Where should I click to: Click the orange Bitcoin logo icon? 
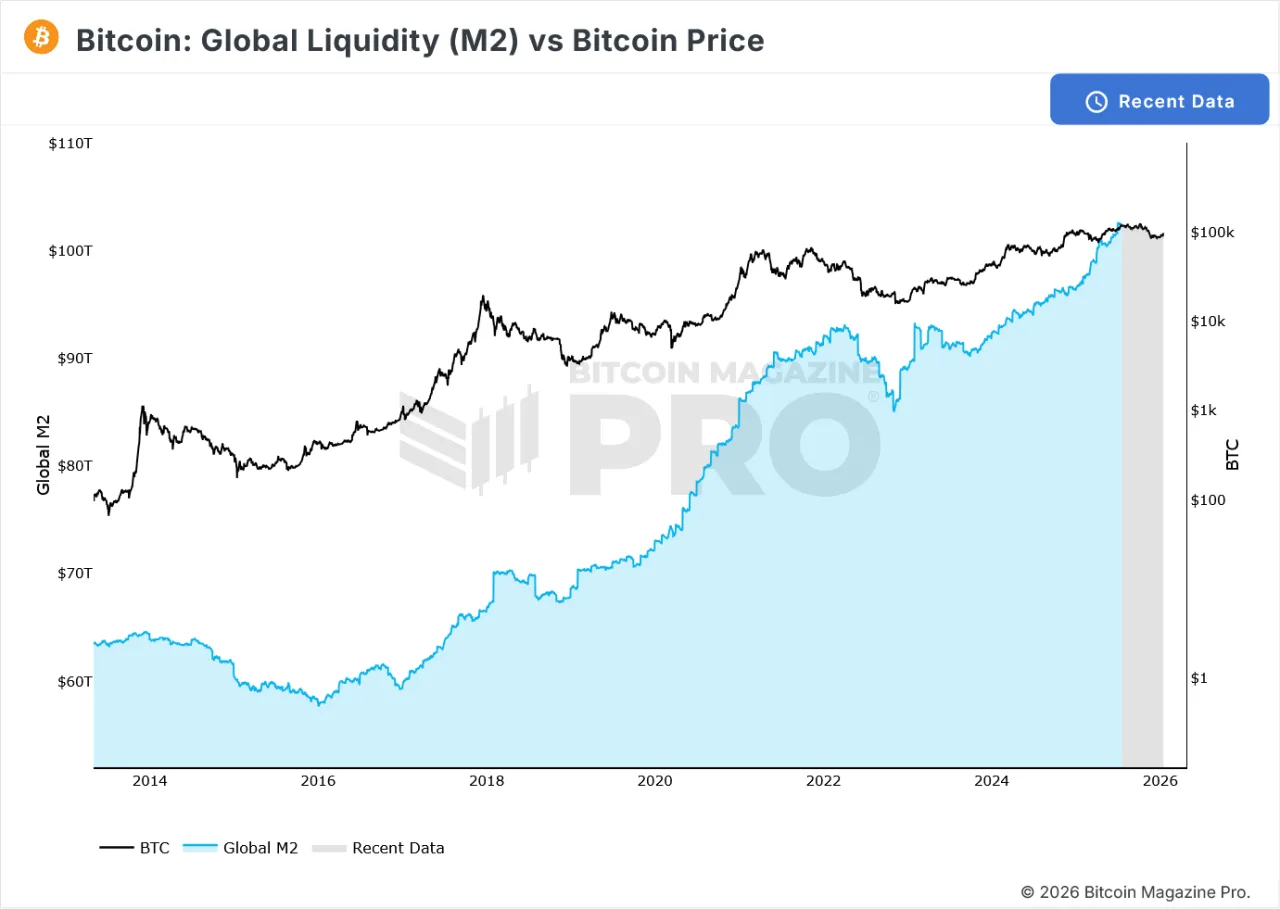42,38
